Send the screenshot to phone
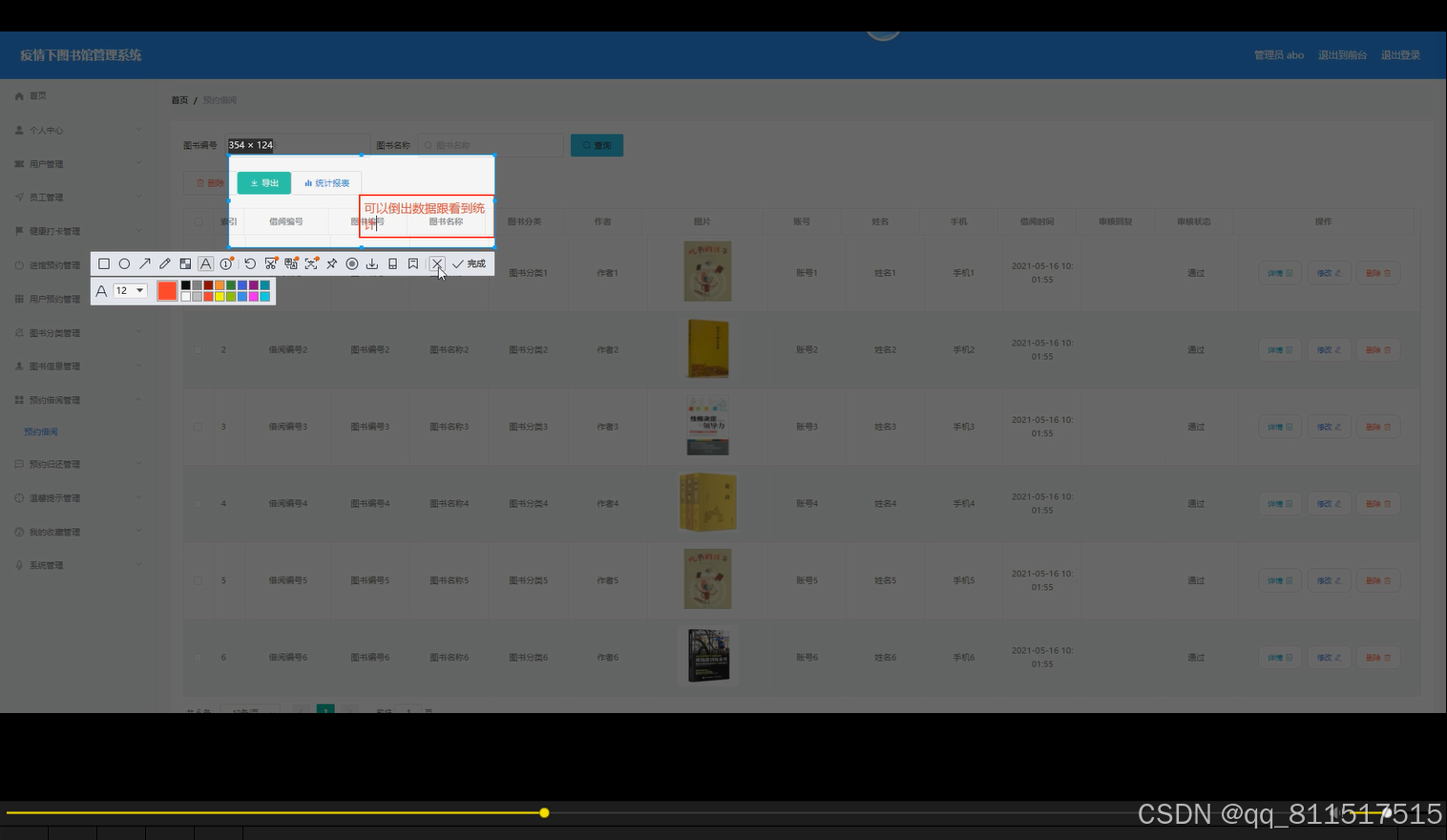This screenshot has height=840, width=1447. [392, 263]
